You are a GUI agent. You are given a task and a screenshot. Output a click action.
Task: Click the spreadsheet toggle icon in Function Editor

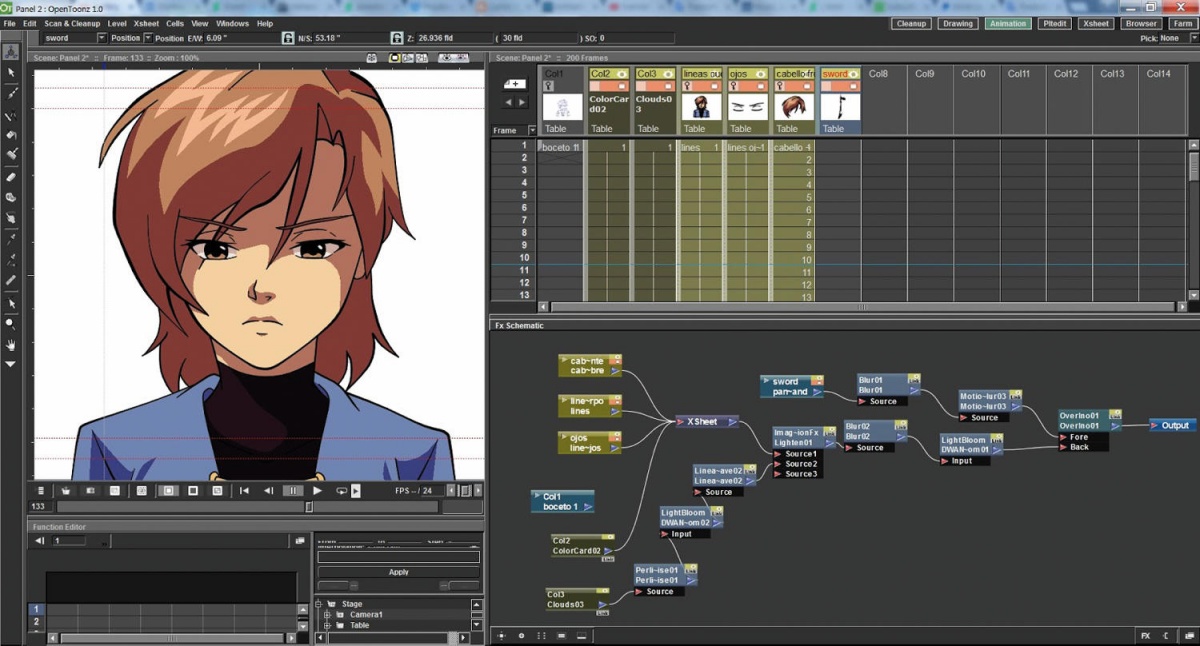point(300,541)
